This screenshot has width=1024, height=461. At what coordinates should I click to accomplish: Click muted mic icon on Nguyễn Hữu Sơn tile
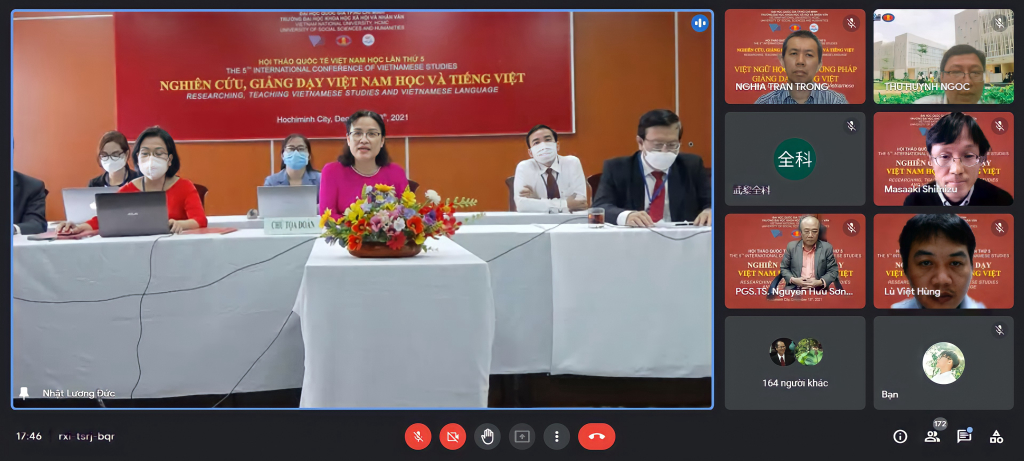click(851, 228)
